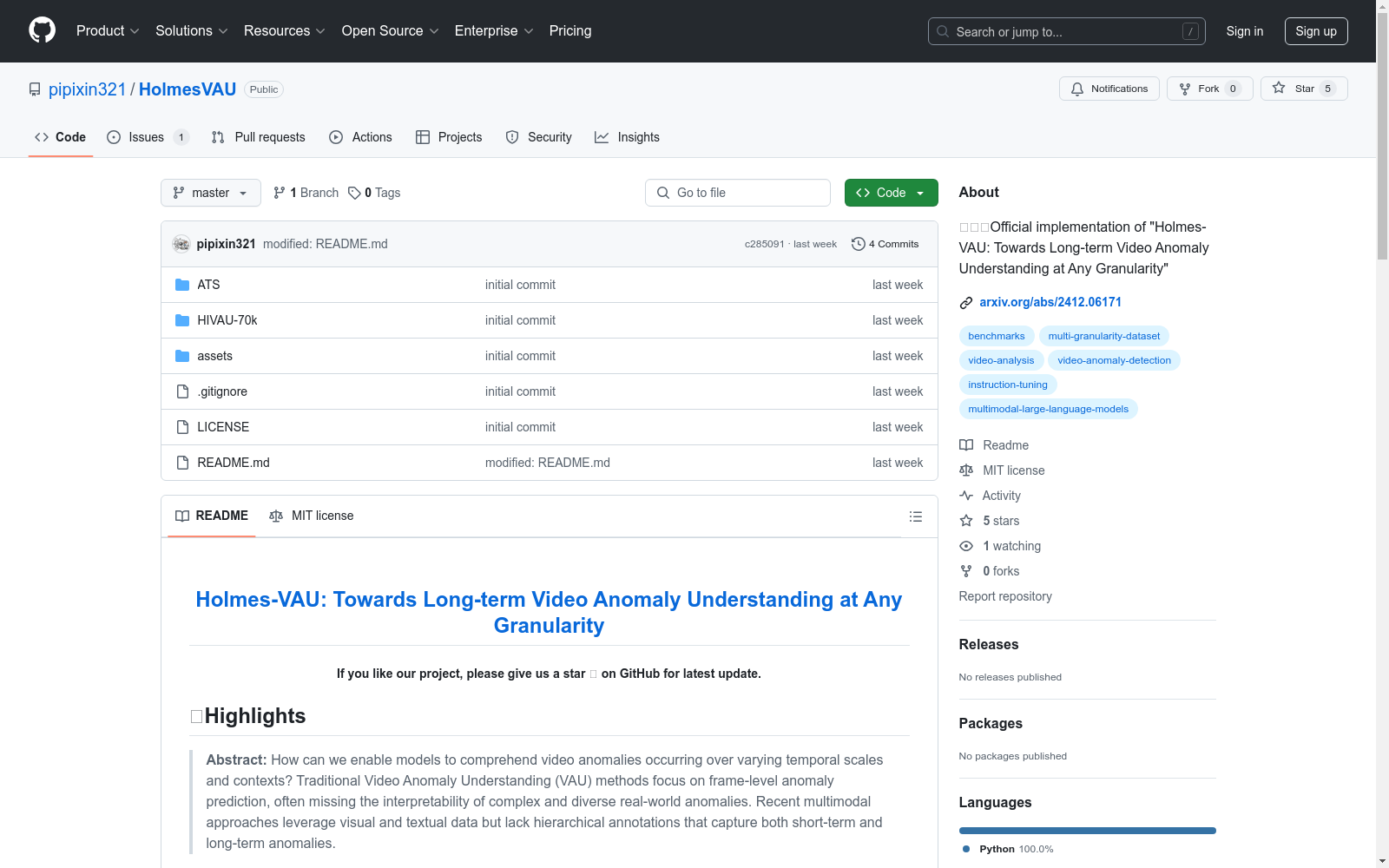Click the multimodal-large-language-models topic tag
Screen dimensions: 1389x868
pos(1049,409)
